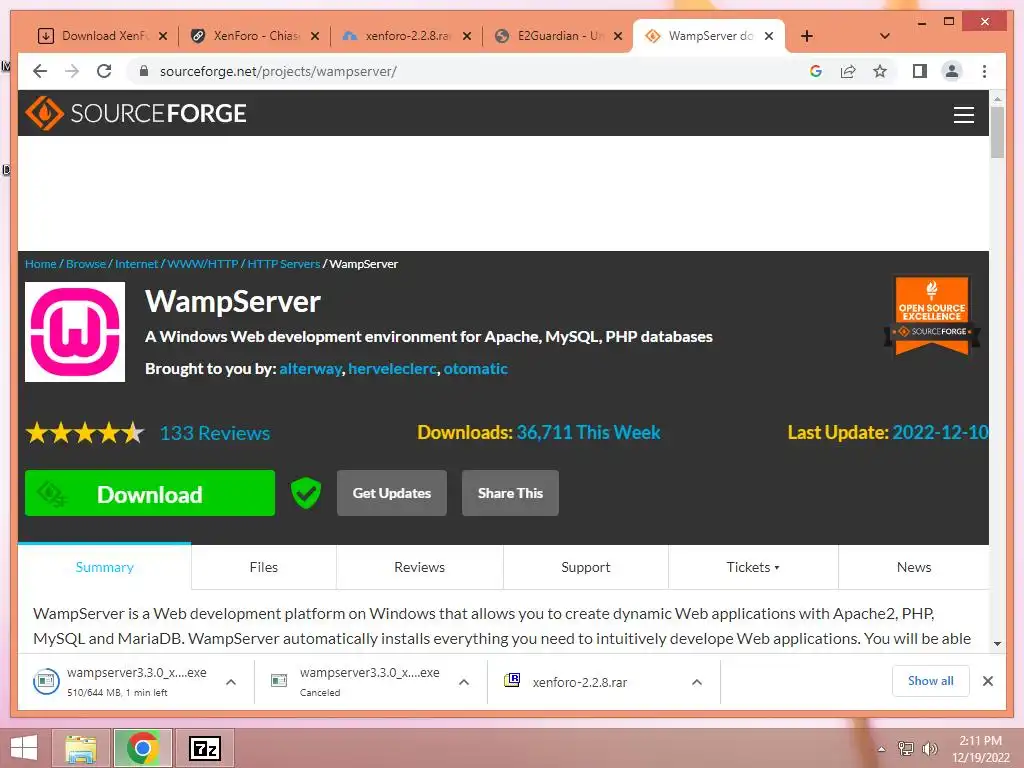Open File Explorer from the taskbar
The width and height of the screenshot is (1024, 768).
[82, 748]
